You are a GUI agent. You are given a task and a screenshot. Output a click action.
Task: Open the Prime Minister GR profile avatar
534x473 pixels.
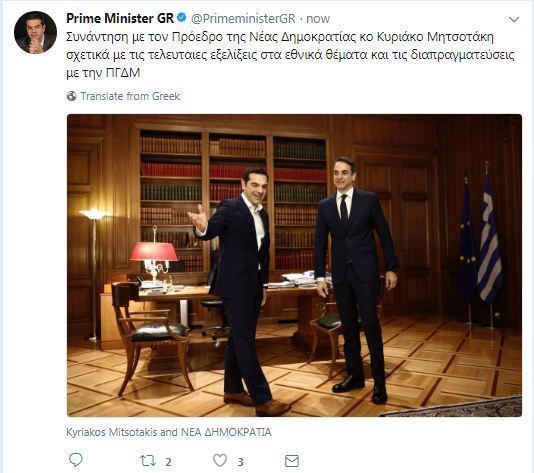tap(35, 33)
